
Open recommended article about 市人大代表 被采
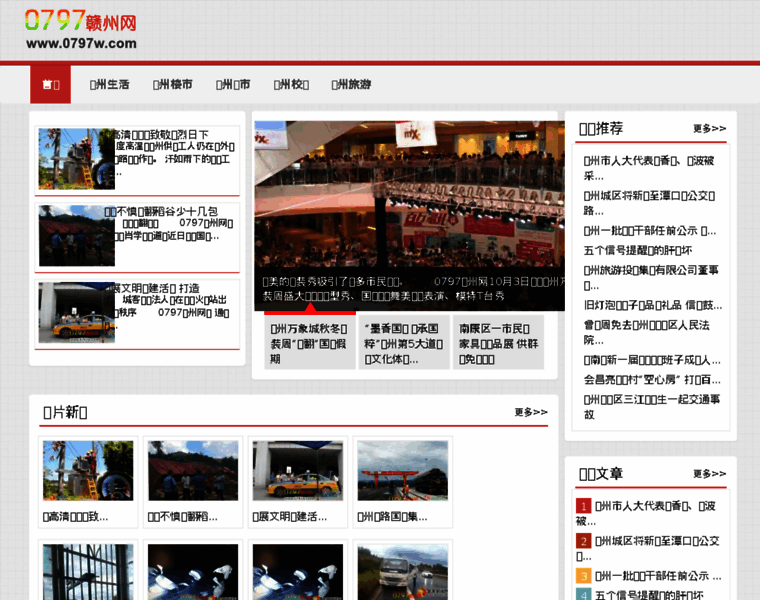[649, 168]
